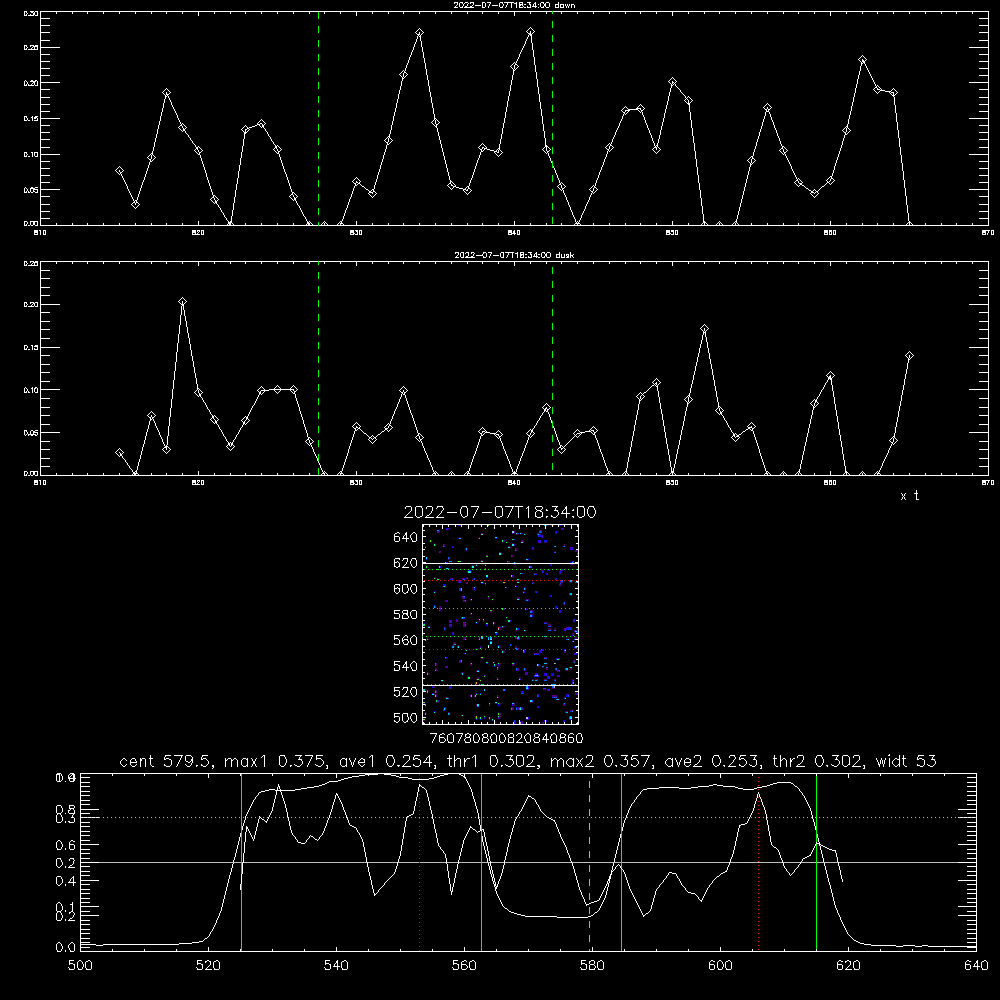This screenshot has width=1000, height=1000.
Task: Click the large 2022-07-07T18:34:00 title above the image
Action: [x=500, y=512]
